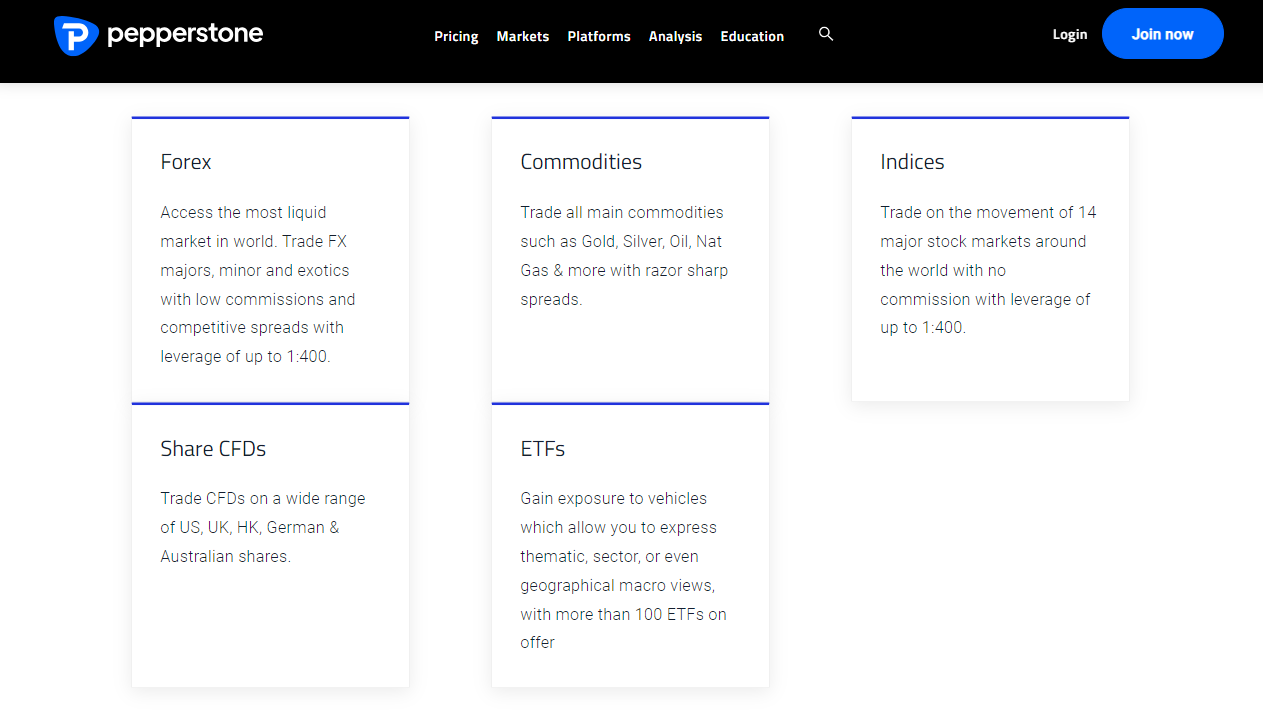
Task: Select the Platforms menu item
Action: (x=598, y=37)
